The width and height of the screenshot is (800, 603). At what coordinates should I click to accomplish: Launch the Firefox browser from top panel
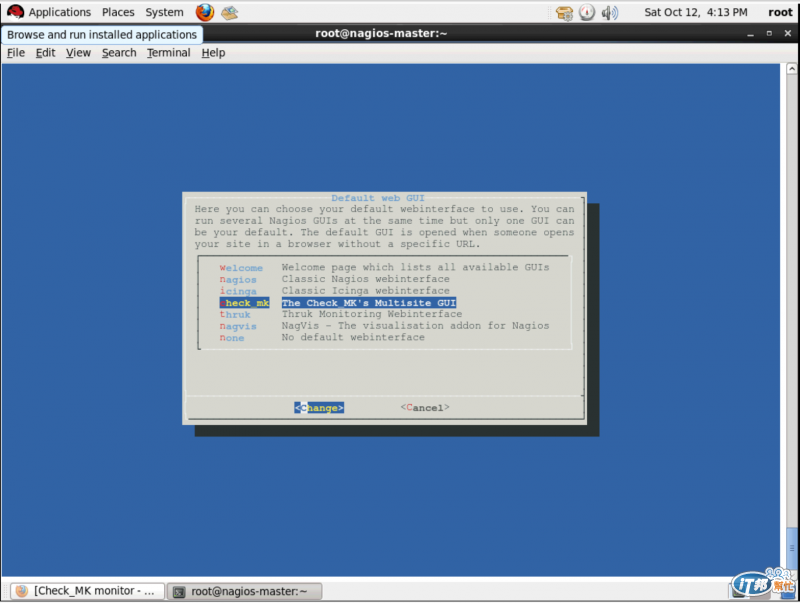tap(205, 12)
